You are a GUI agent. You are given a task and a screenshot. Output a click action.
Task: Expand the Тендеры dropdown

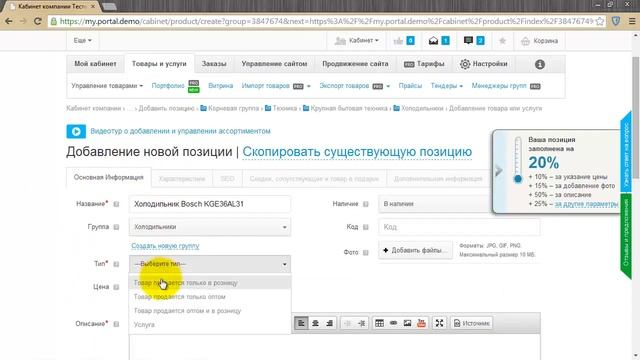pos(447,86)
